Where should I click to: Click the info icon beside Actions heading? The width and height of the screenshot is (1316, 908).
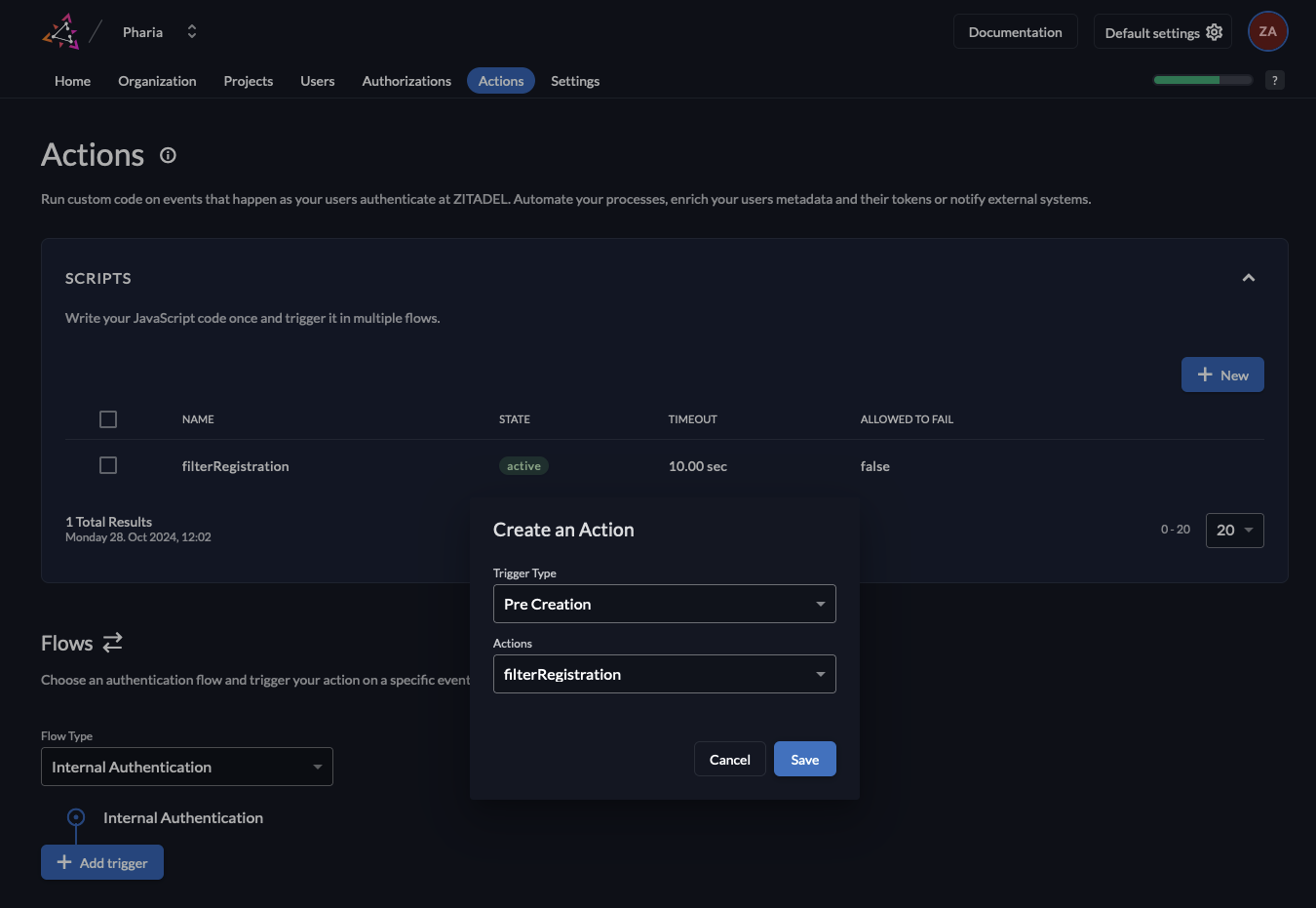point(168,156)
